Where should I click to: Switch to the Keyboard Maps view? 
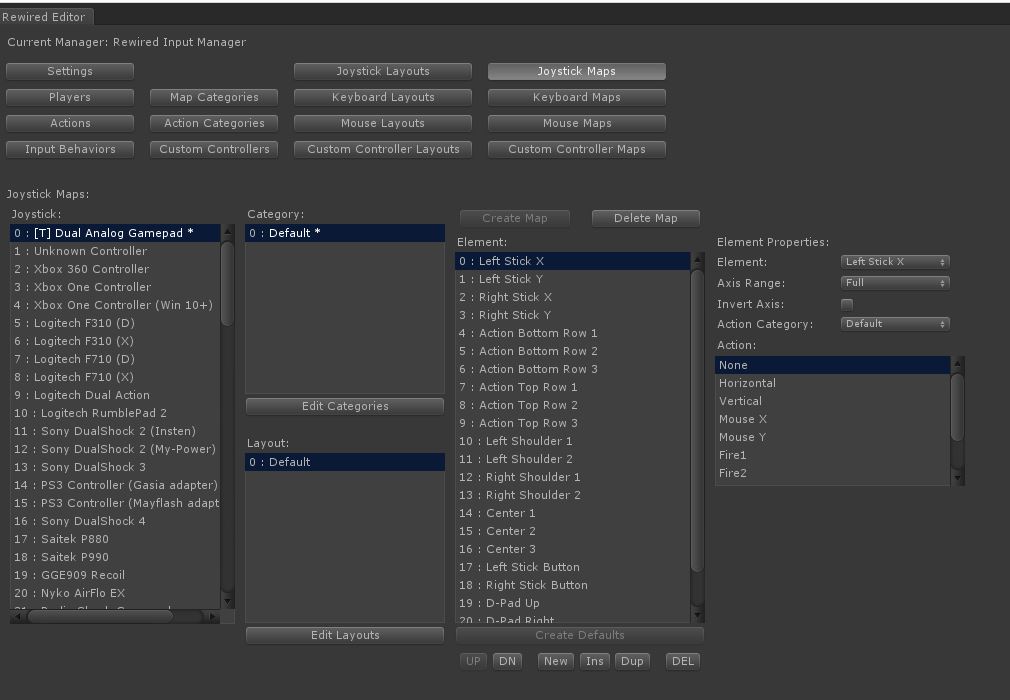point(576,97)
